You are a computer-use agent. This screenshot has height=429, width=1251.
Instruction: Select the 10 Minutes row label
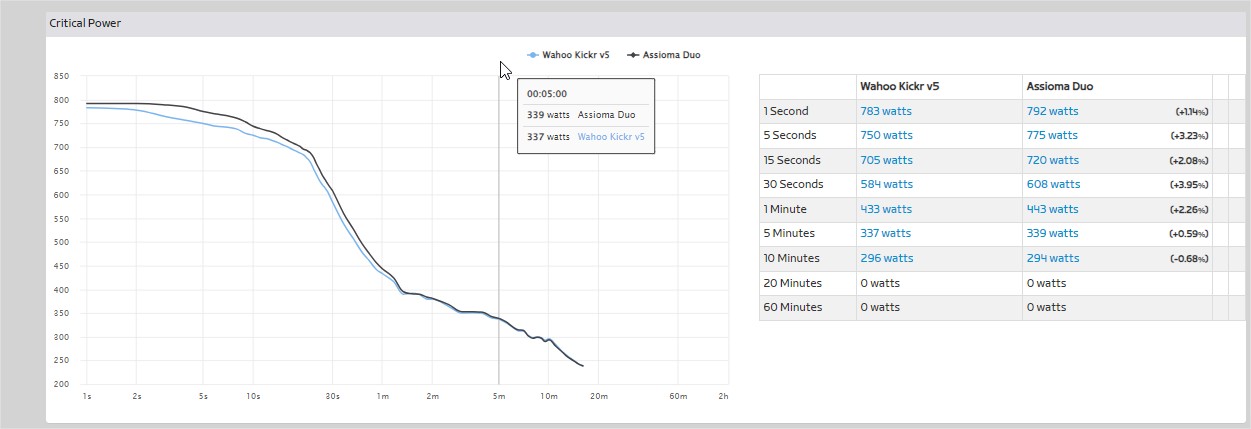pos(792,258)
